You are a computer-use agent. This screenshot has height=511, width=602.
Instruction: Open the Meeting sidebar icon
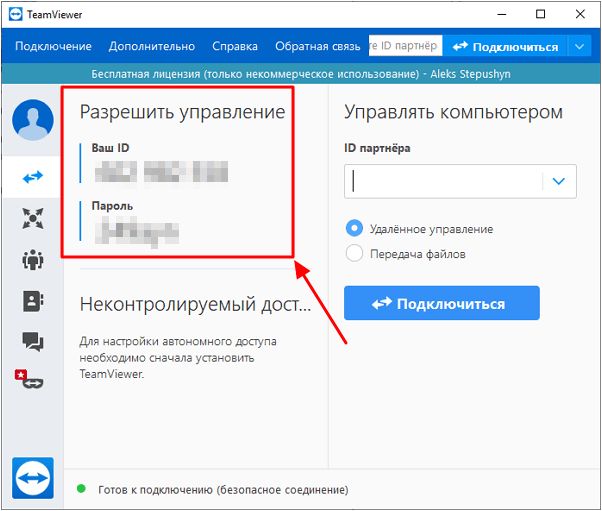[x=33, y=260]
